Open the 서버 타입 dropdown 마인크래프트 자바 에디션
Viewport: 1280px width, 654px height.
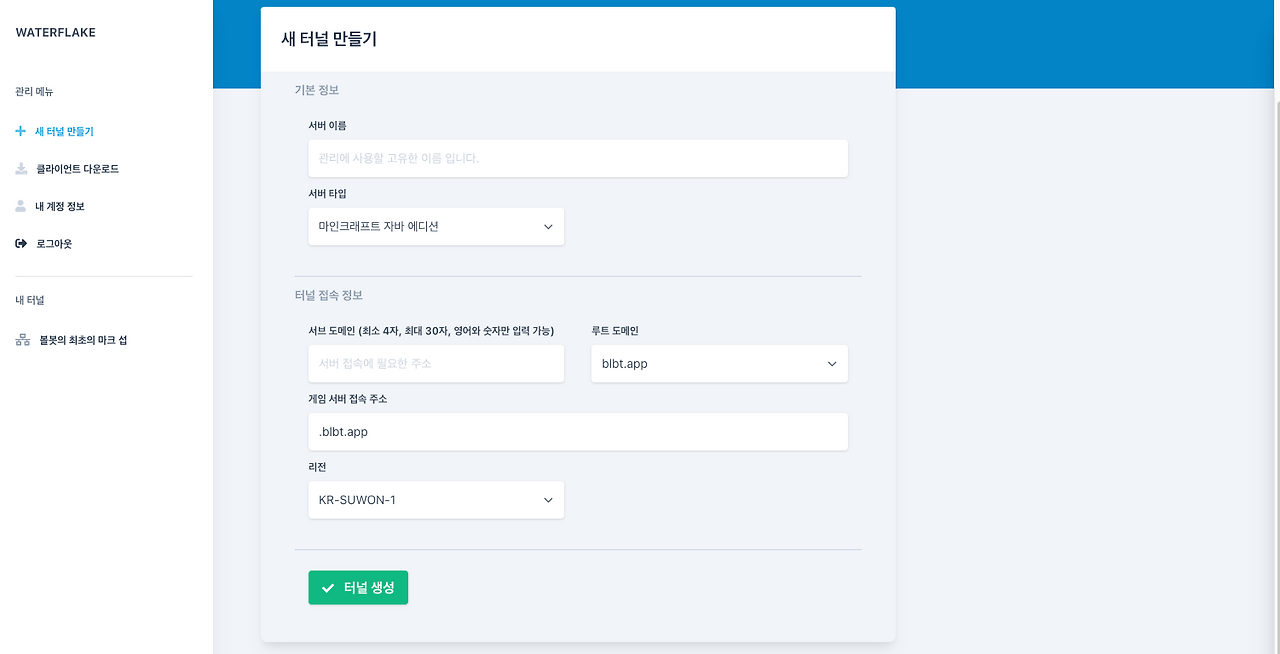coord(436,226)
